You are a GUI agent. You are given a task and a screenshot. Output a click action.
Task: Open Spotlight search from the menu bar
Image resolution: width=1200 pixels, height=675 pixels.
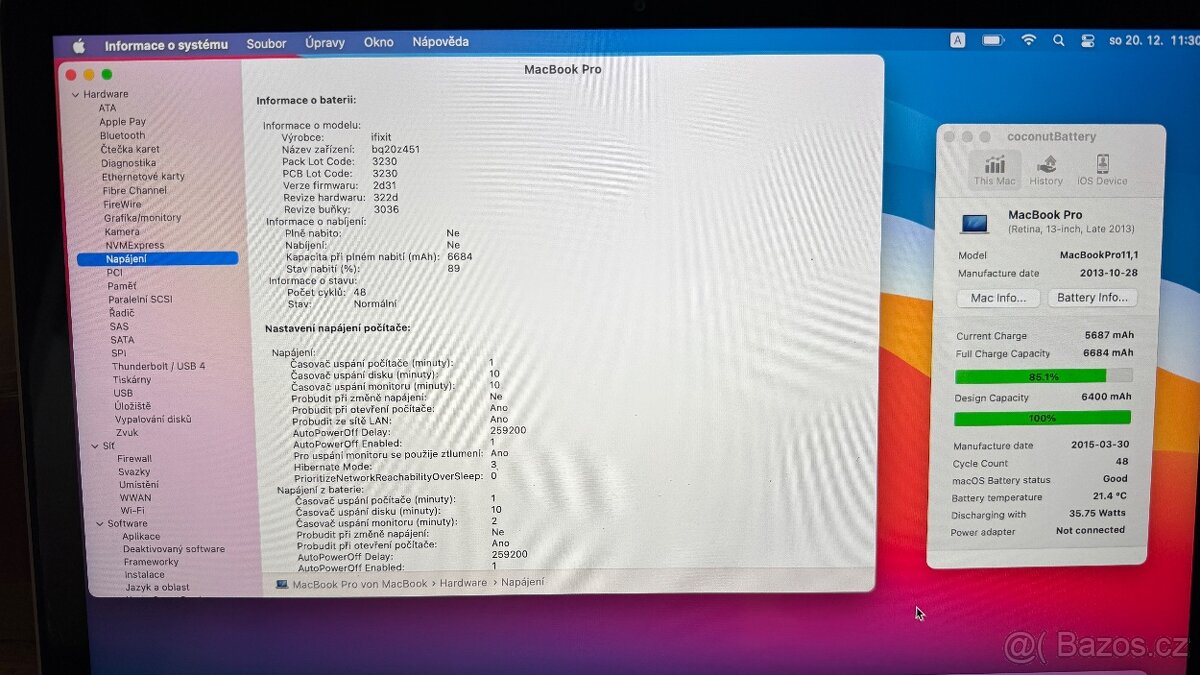point(1059,41)
